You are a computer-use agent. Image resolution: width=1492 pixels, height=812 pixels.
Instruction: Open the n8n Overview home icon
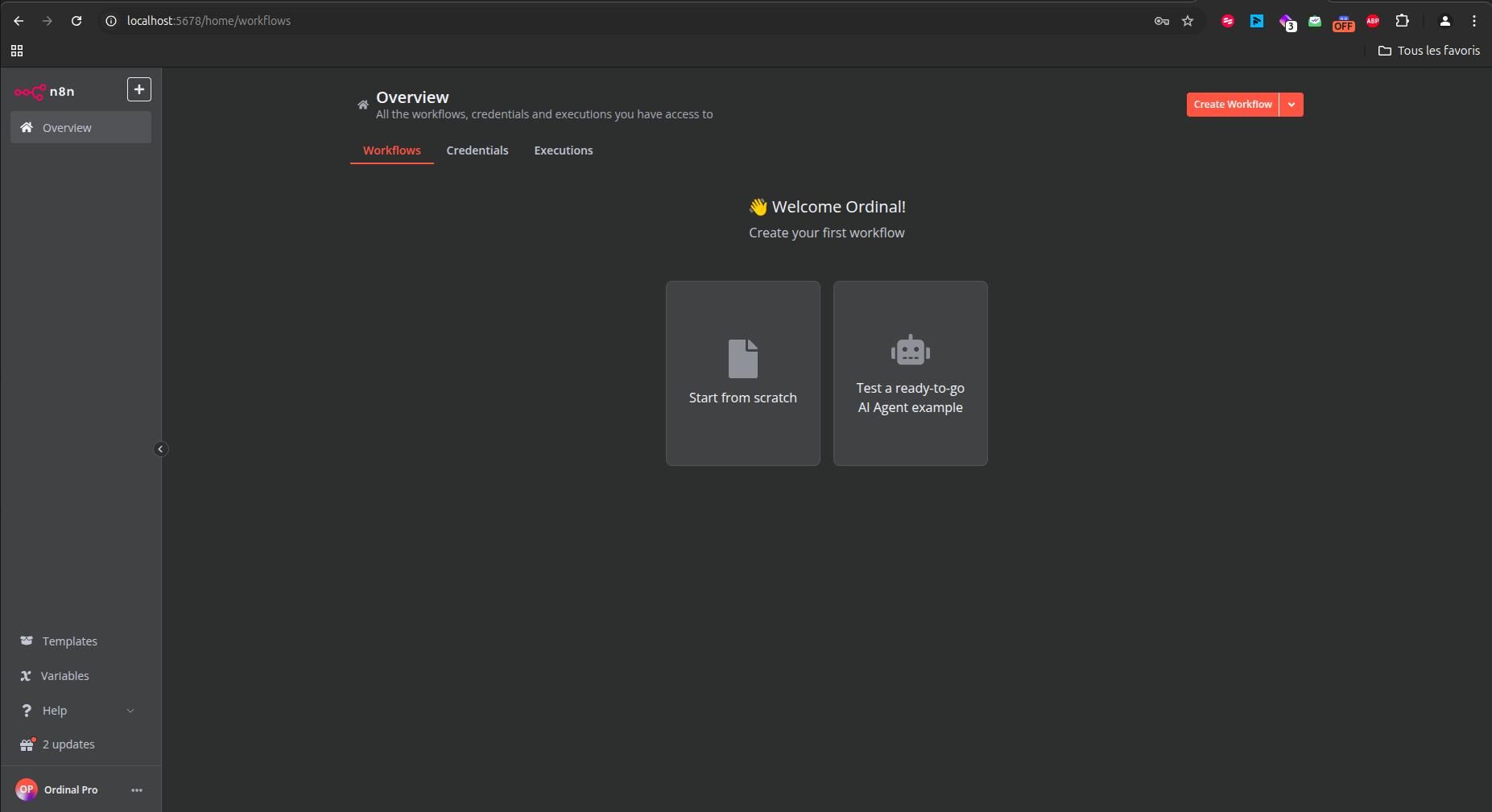coord(27,127)
